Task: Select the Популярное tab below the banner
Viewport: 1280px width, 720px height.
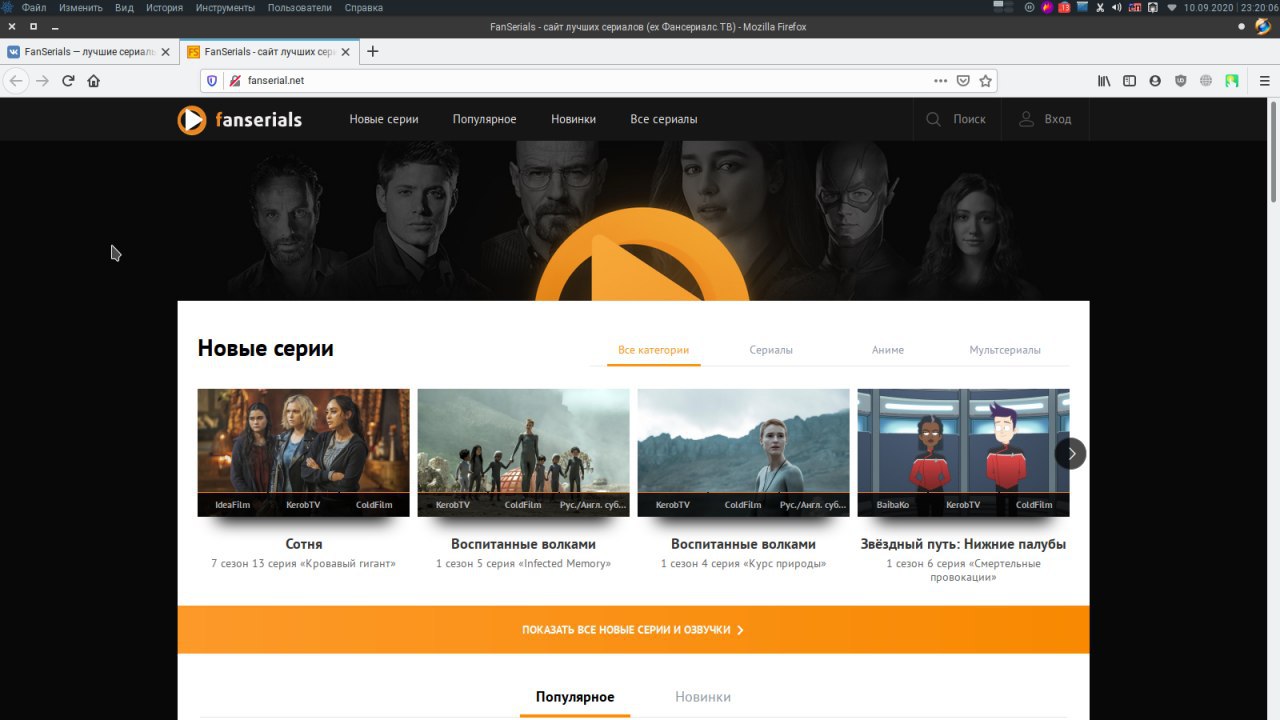Action: [575, 697]
